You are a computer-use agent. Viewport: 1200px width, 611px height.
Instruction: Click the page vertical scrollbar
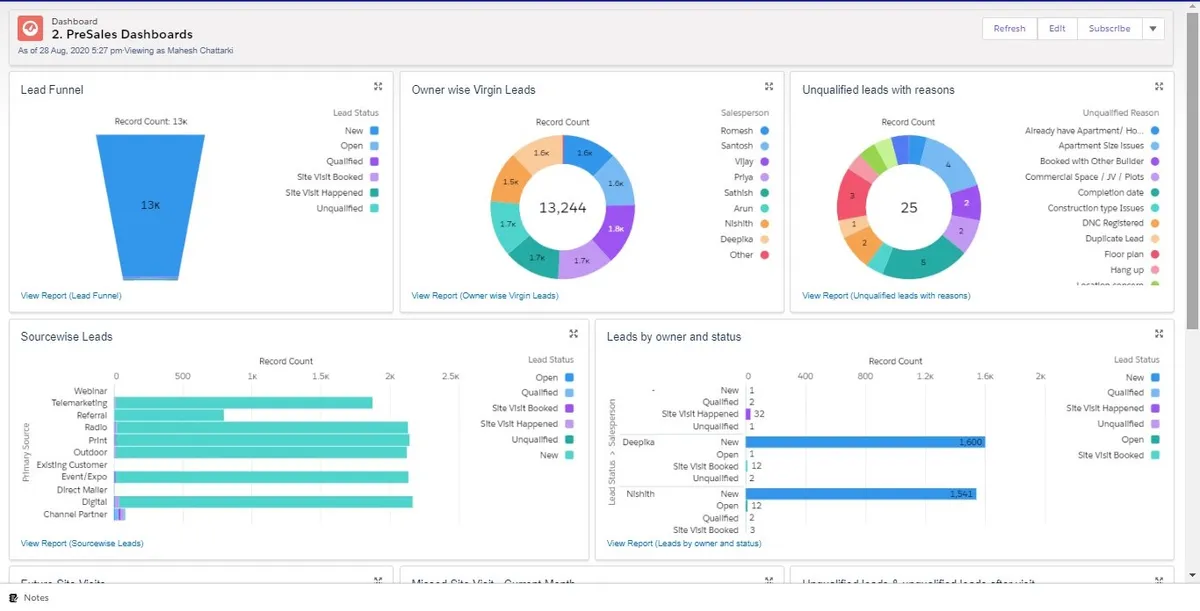[x=1192, y=170]
